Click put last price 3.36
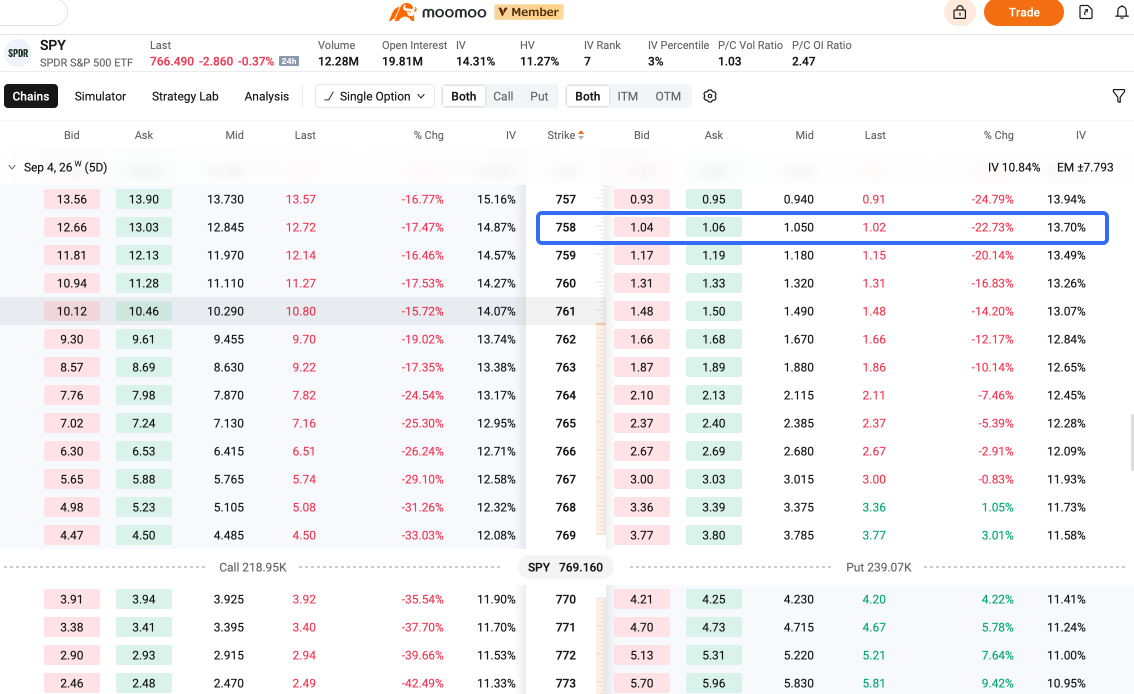Image resolution: width=1134 pixels, height=694 pixels. click(874, 507)
